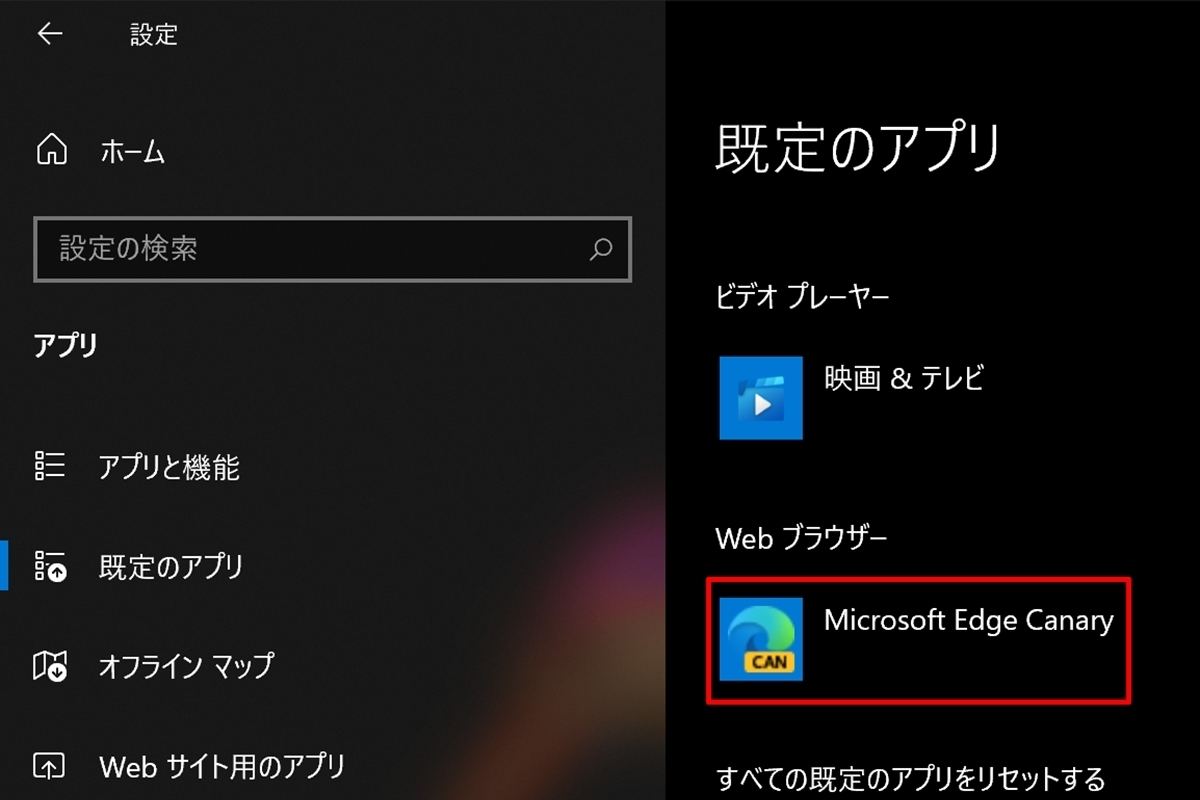Click the ビデオ プレーヤー section label

803,296
